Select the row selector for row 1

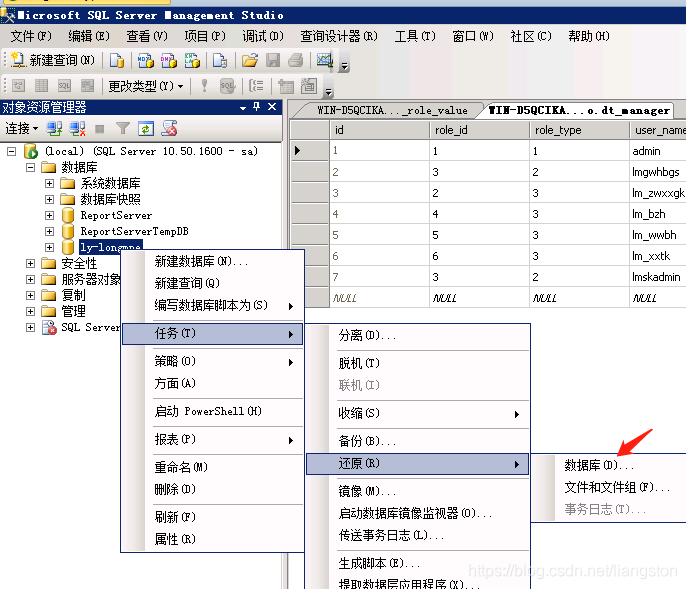(x=310, y=151)
